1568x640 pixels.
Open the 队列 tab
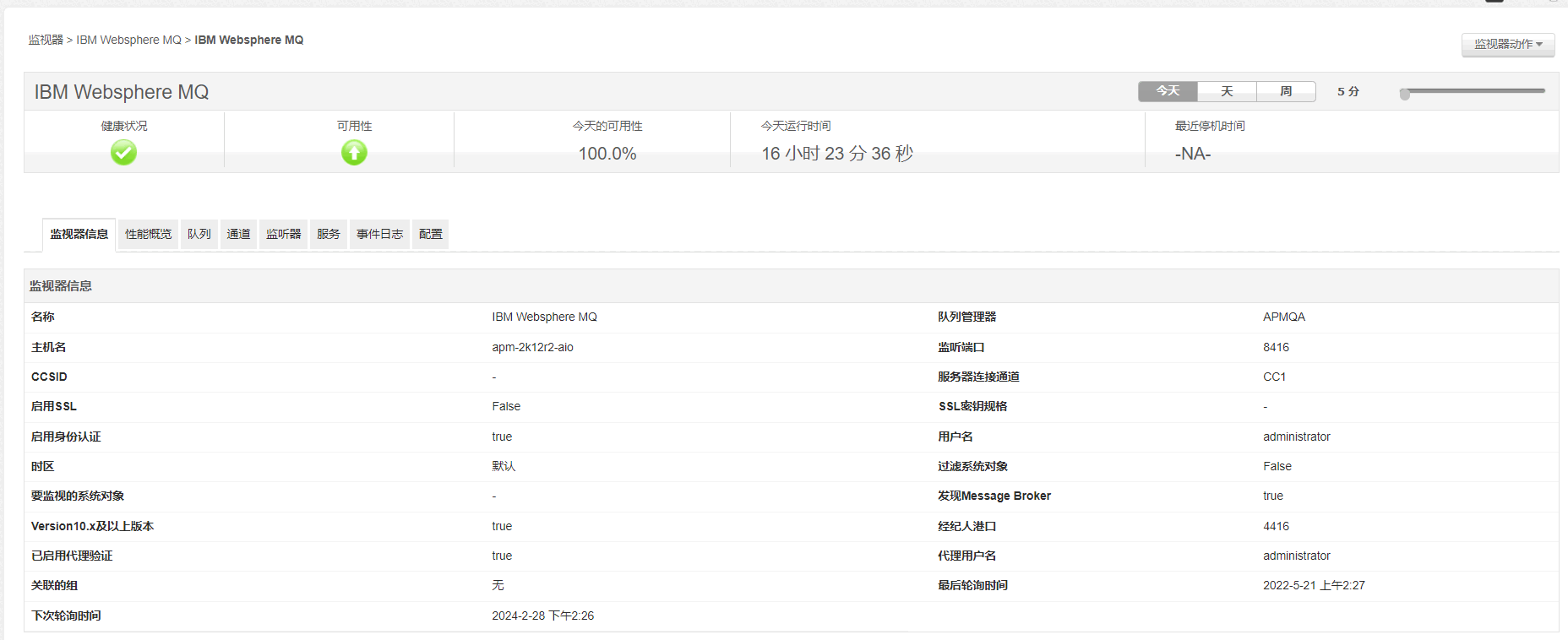[199, 234]
